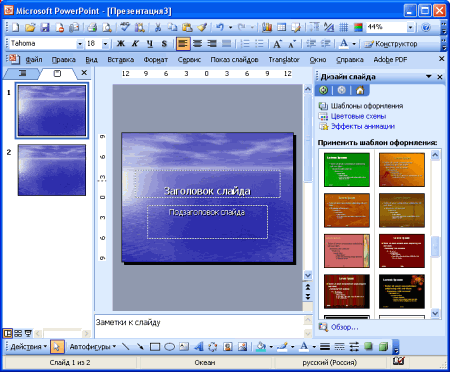Select the Rectangle drawing tool
The height and width of the screenshot is (372, 450).
(155, 347)
